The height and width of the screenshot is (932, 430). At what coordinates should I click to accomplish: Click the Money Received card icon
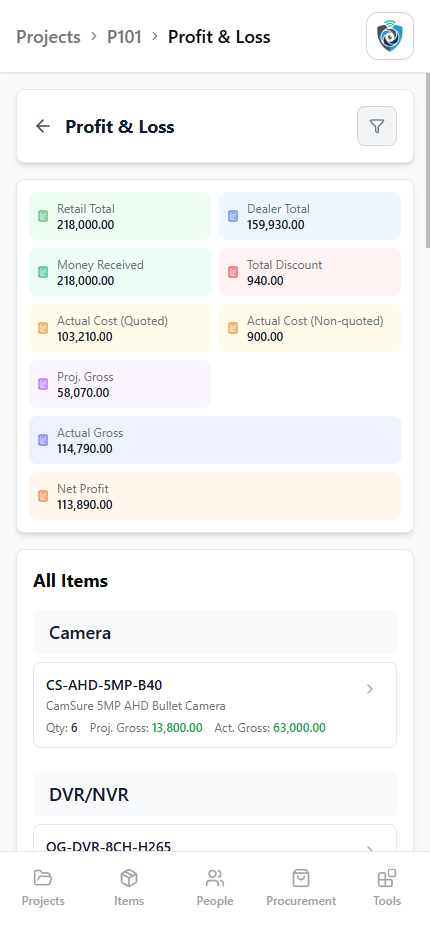click(43, 272)
